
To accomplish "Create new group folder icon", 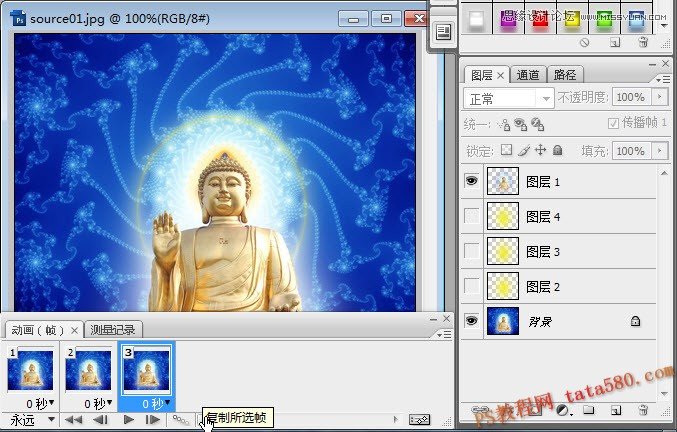I will 588,410.
